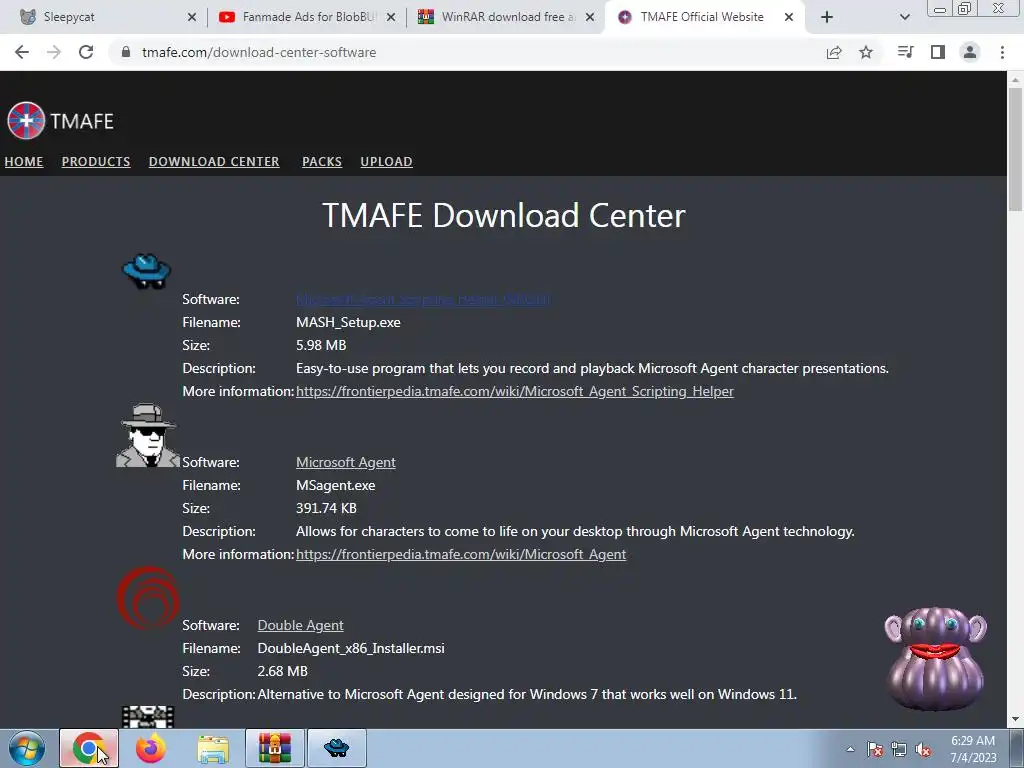Open the frontierpedia Microsoft_Agent wiki link
This screenshot has width=1024, height=768.
pyautogui.click(x=461, y=554)
